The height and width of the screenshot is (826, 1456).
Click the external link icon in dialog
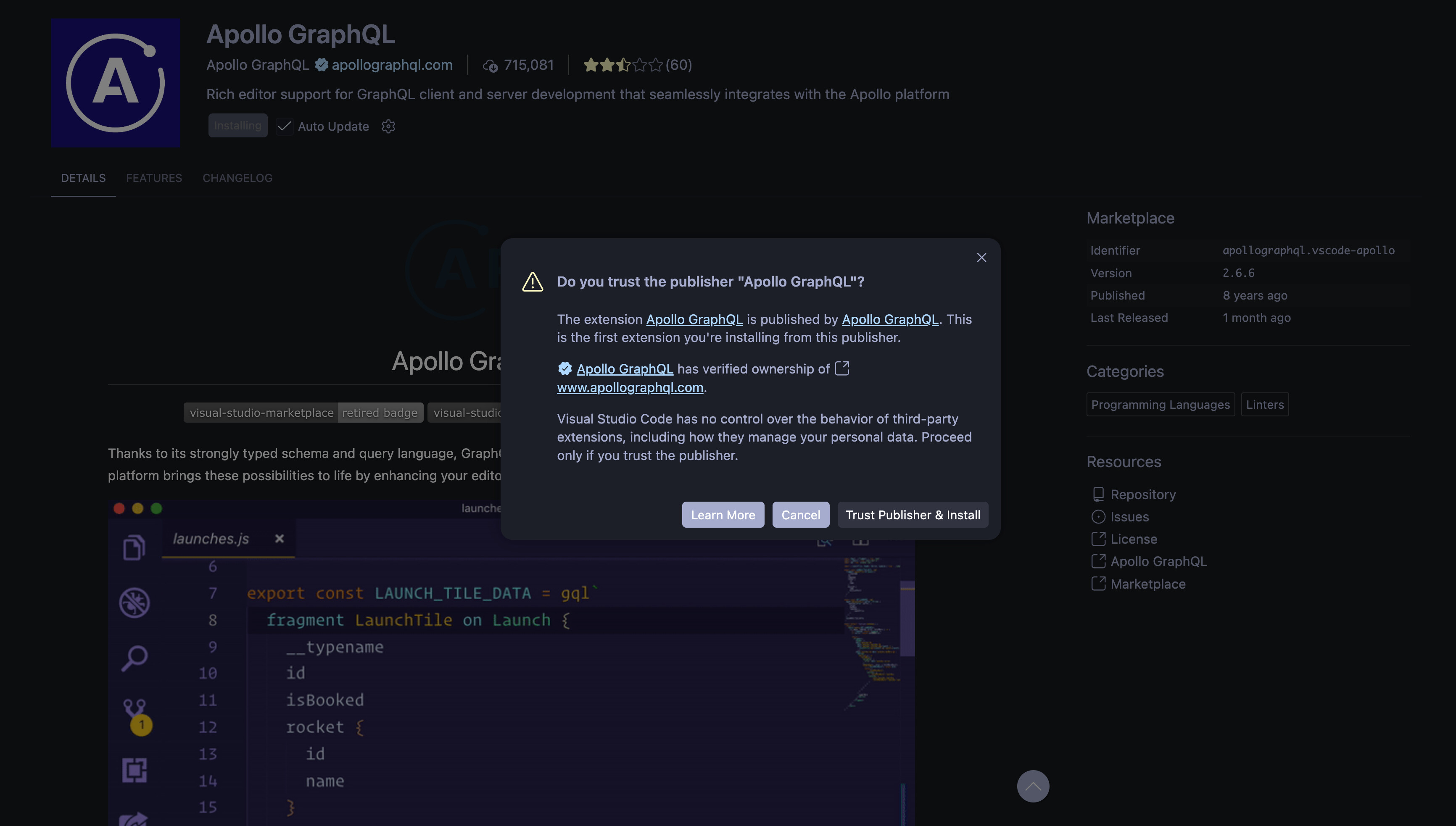(x=842, y=368)
